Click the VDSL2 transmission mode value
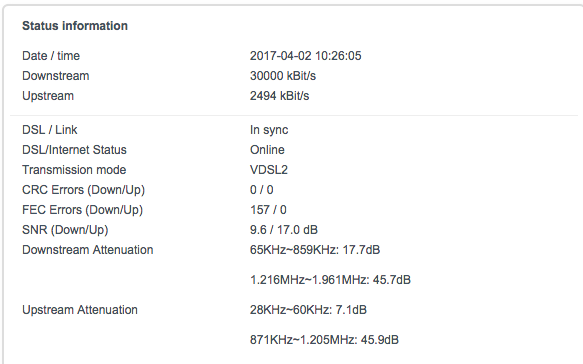This screenshot has height=364, width=583. [x=268, y=170]
